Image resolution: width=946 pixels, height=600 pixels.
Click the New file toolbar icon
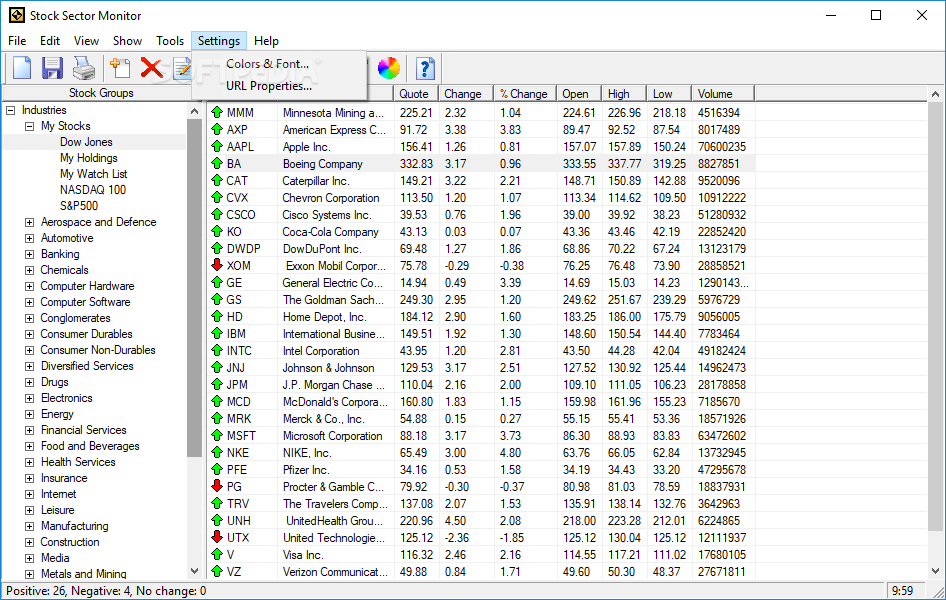click(22, 68)
